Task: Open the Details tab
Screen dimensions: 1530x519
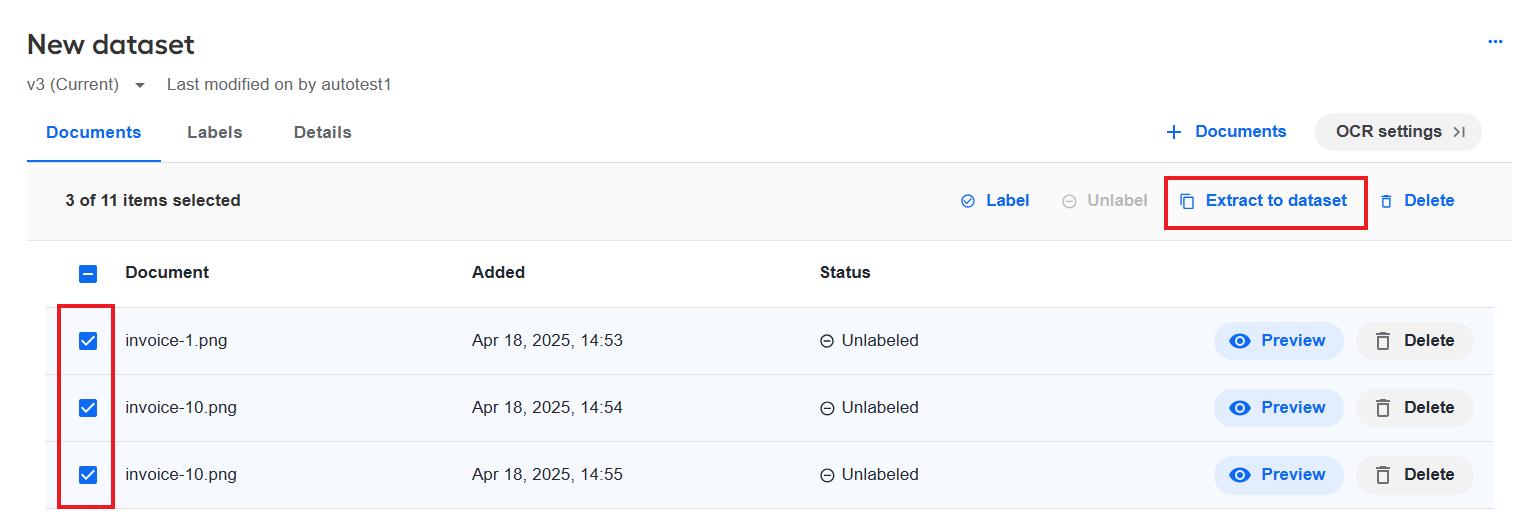Action: point(323,132)
